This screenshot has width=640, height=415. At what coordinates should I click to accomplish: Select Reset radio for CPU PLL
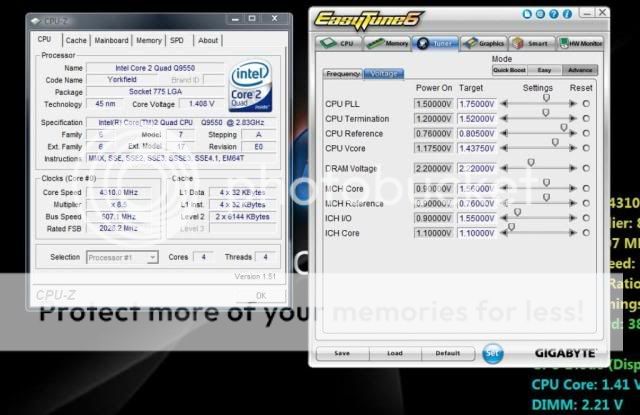click(x=586, y=104)
